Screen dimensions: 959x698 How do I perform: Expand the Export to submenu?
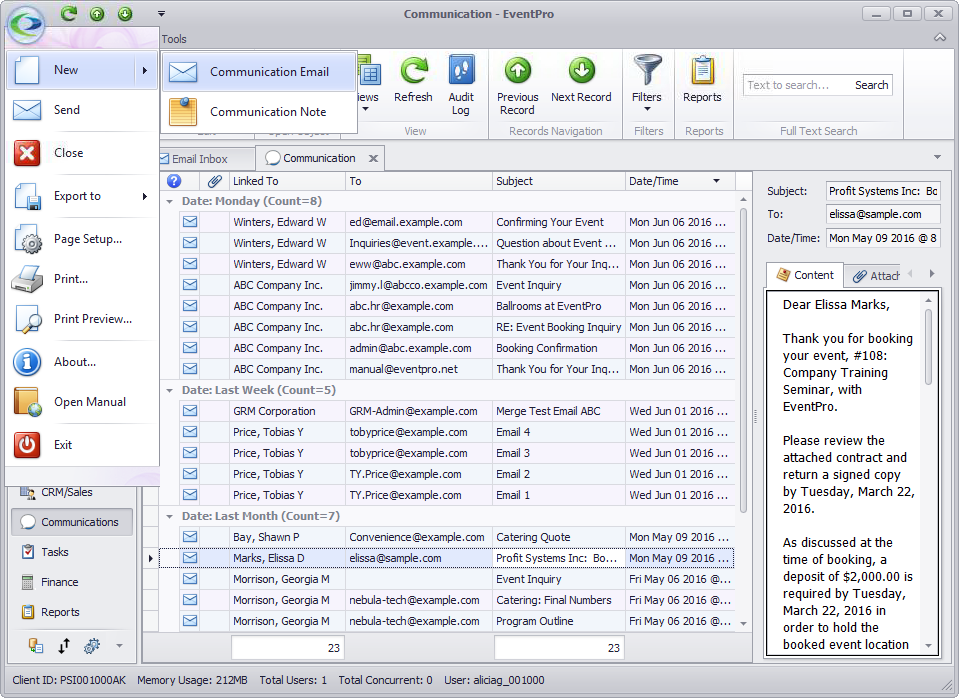click(82, 196)
